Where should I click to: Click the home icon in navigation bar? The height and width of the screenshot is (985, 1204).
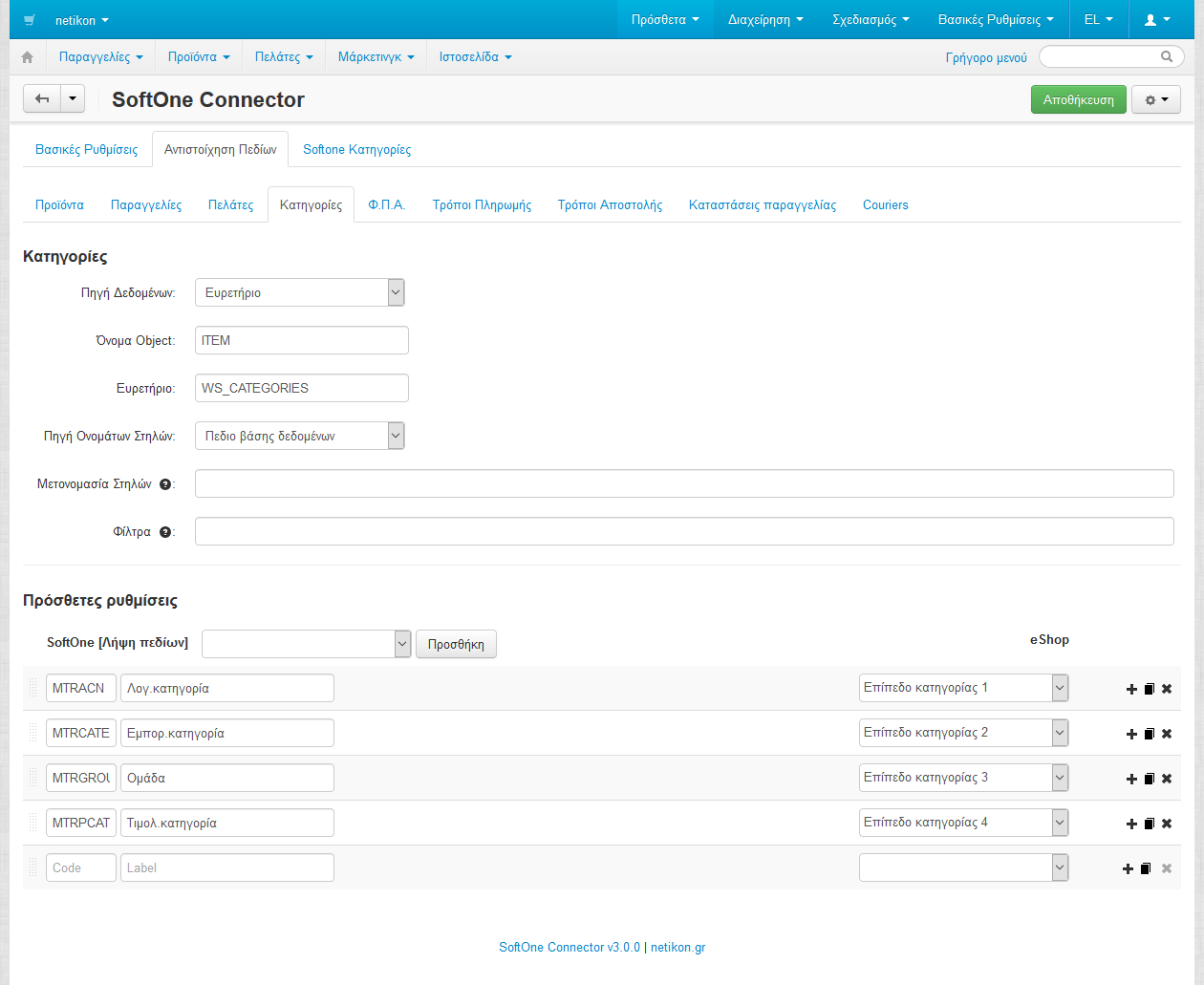27,57
